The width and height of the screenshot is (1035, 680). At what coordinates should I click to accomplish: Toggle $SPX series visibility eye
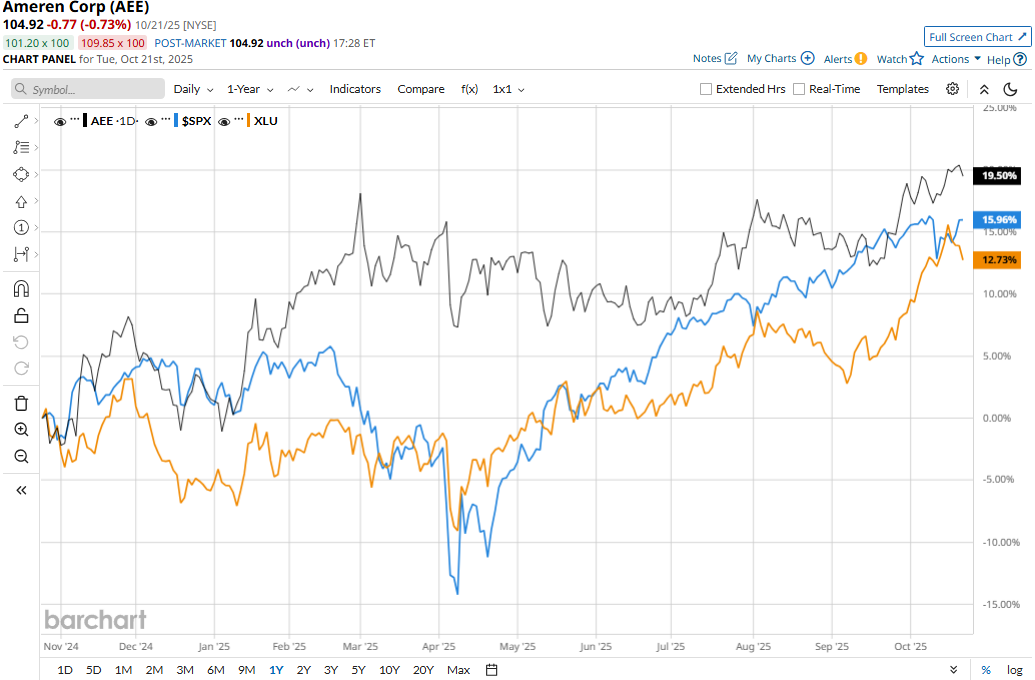tap(151, 121)
